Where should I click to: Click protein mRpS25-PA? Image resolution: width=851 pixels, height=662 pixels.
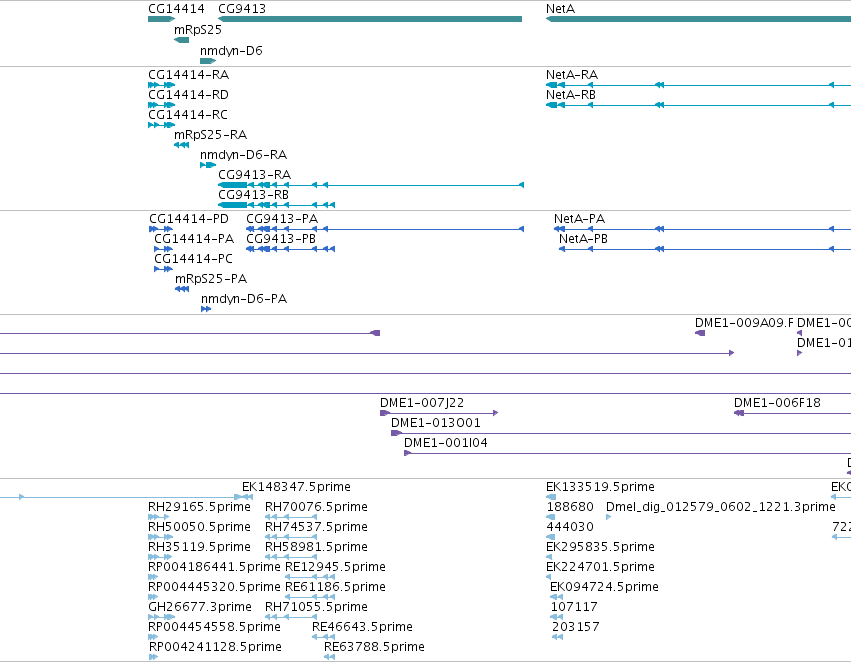click(x=211, y=279)
